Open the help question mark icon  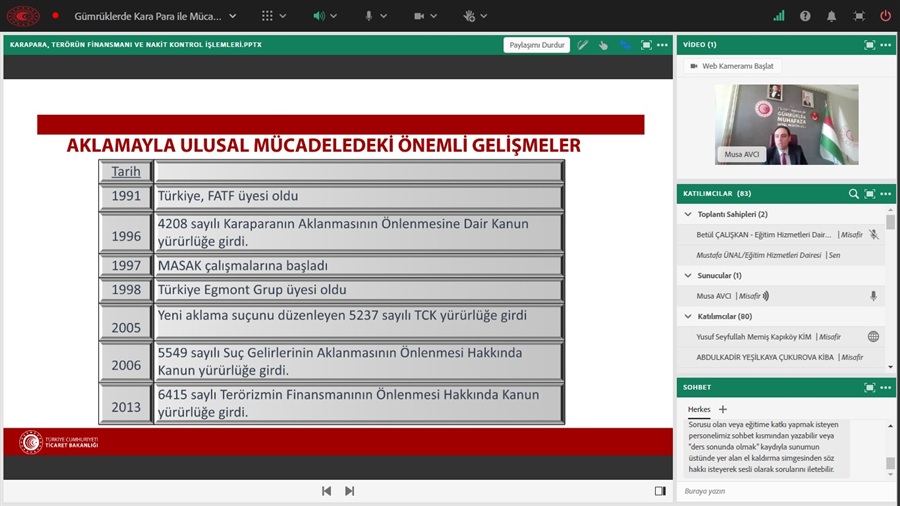tap(806, 16)
